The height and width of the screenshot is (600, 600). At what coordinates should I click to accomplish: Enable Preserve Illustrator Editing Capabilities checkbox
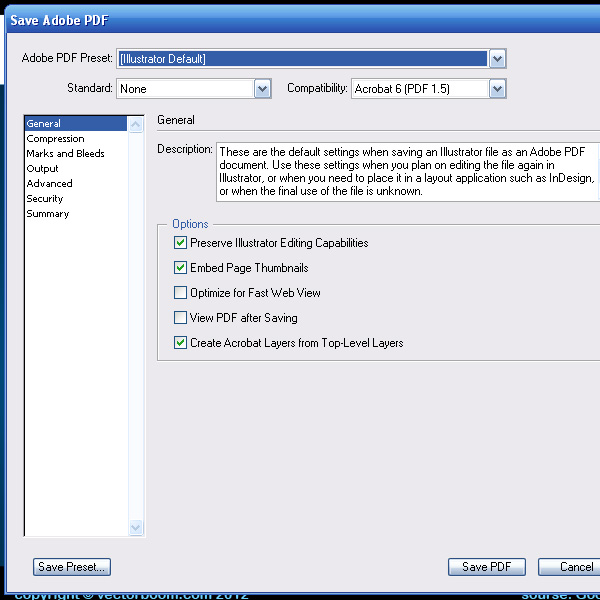pyautogui.click(x=180, y=243)
